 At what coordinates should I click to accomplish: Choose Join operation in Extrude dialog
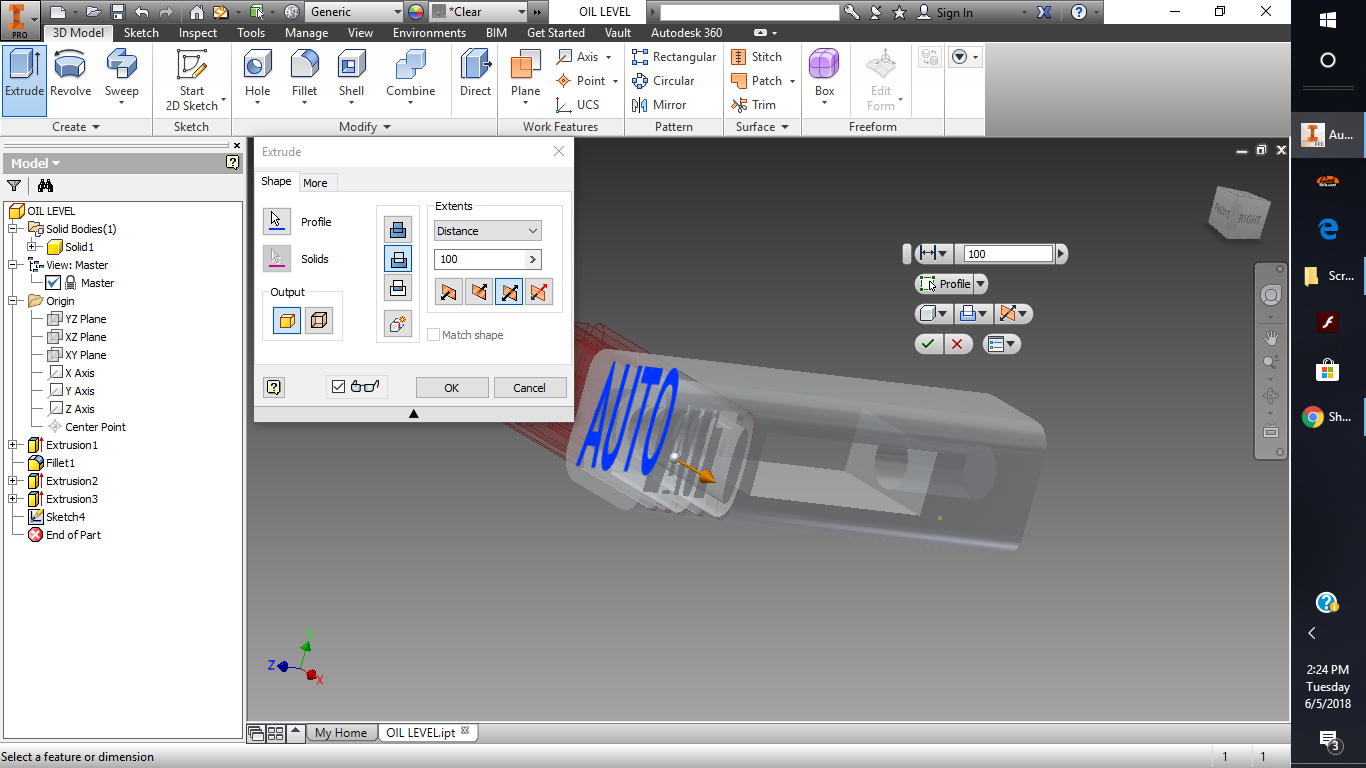click(x=398, y=230)
